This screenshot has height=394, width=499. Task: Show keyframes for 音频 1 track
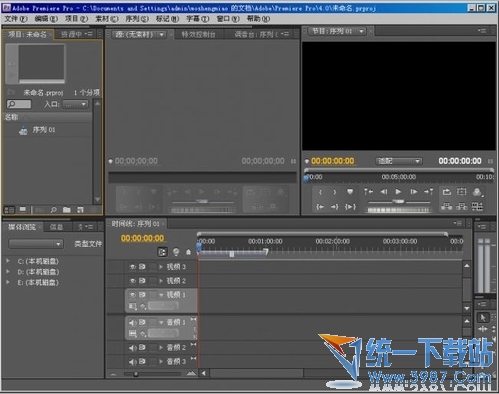pos(144,333)
